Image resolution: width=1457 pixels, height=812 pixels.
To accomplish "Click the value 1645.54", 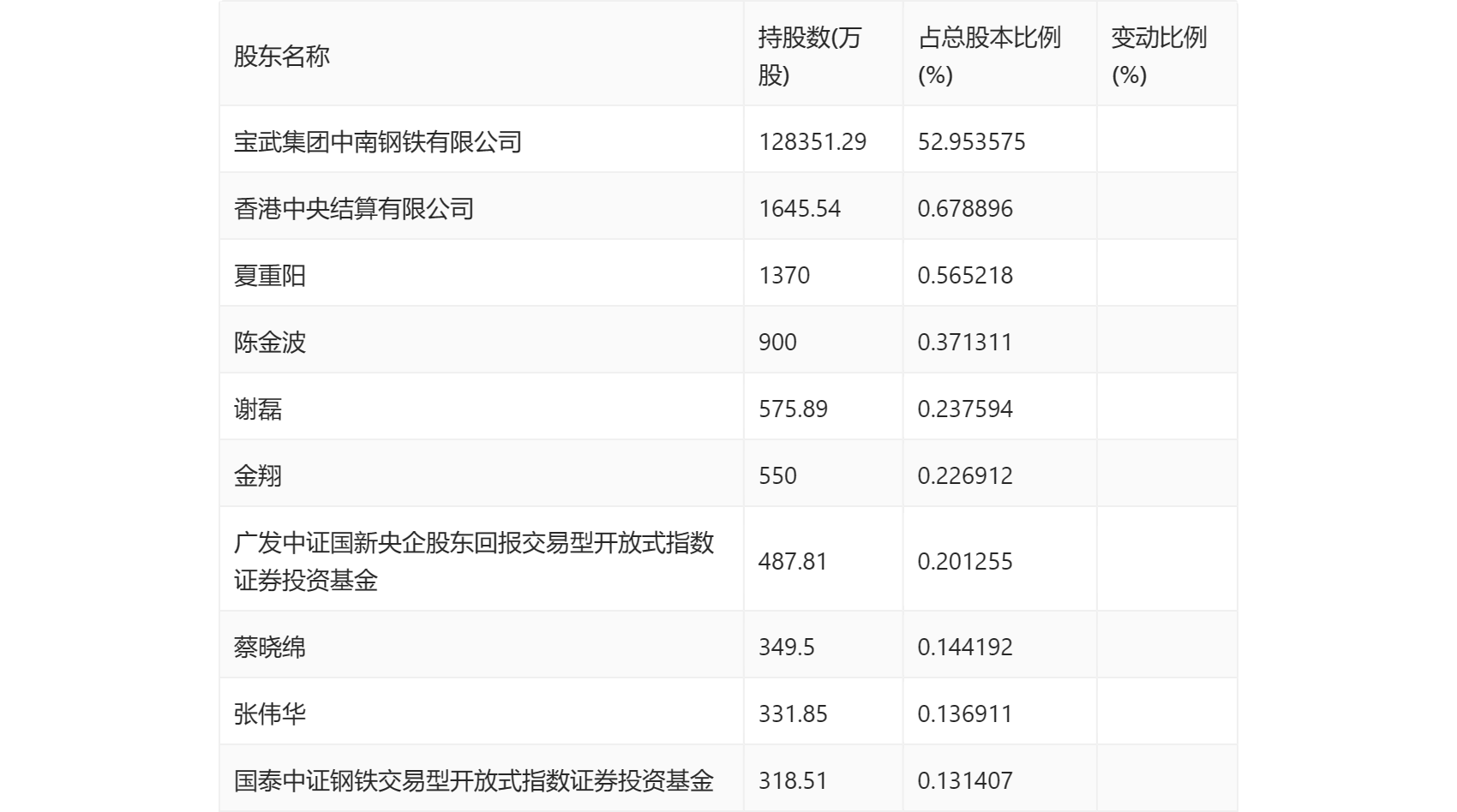I will [800, 208].
